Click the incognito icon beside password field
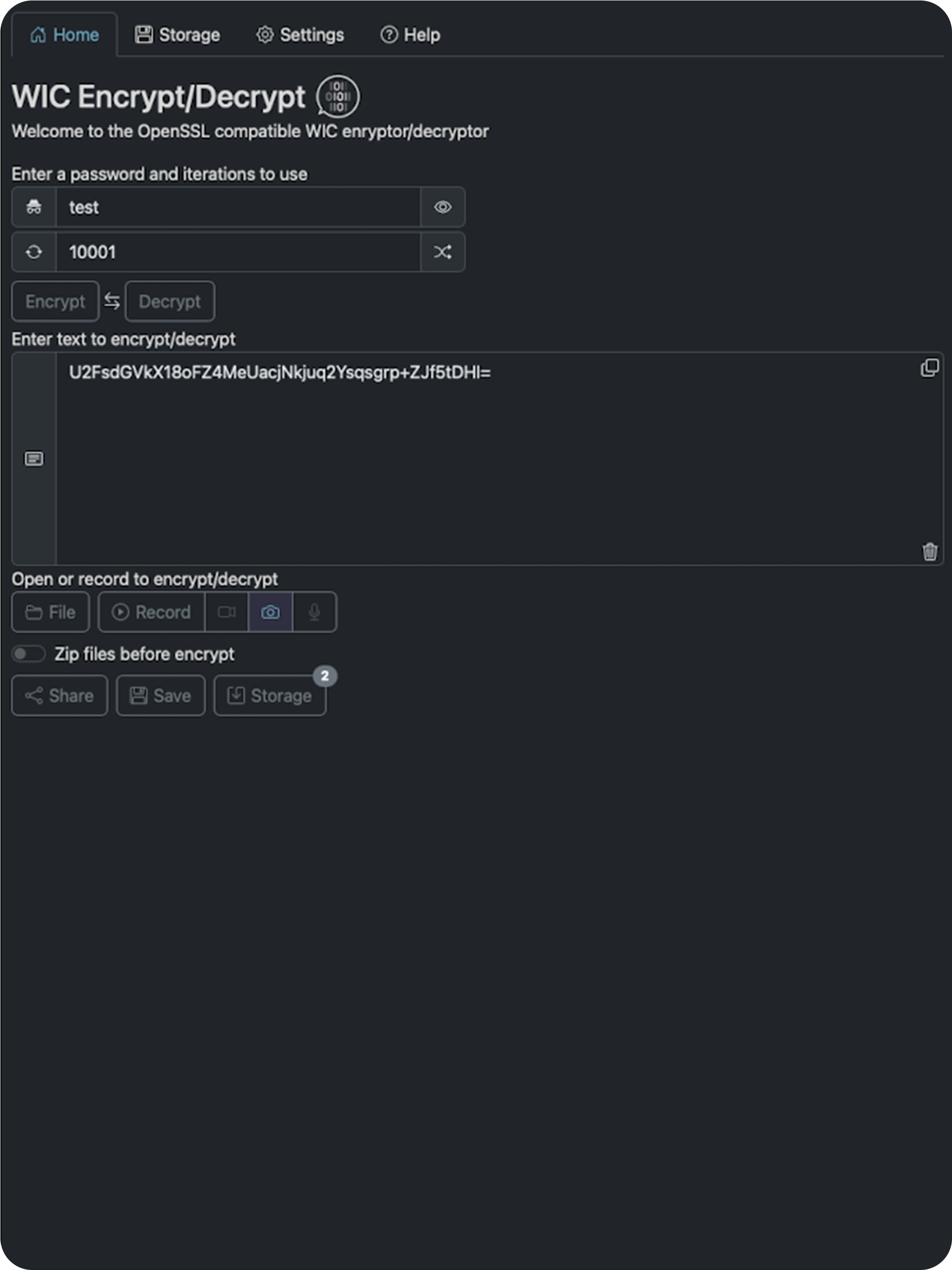 (34, 207)
